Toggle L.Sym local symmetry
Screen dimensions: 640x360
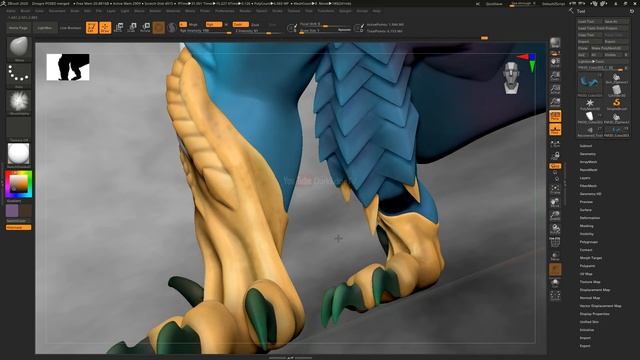click(x=555, y=143)
